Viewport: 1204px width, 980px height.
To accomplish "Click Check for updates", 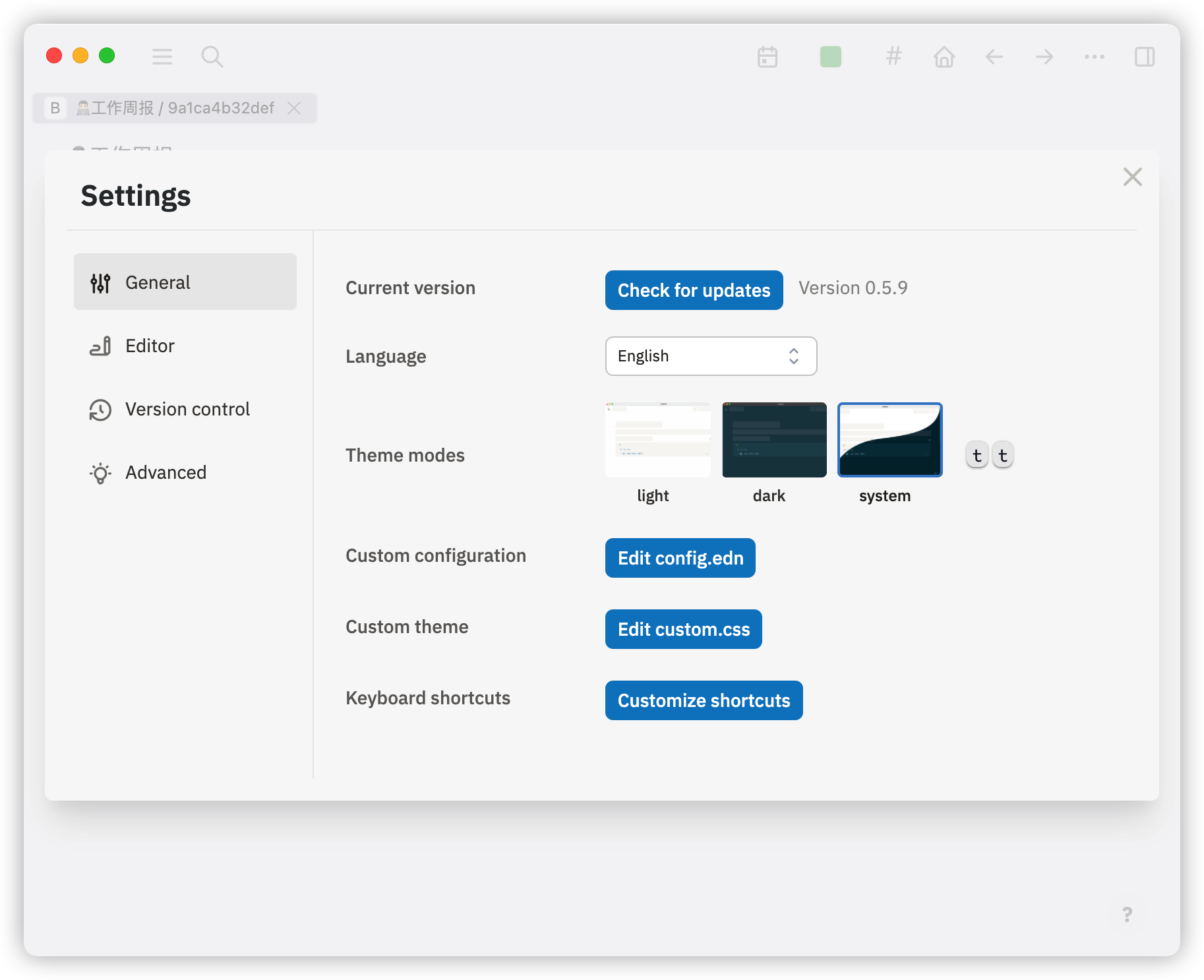I will (694, 290).
